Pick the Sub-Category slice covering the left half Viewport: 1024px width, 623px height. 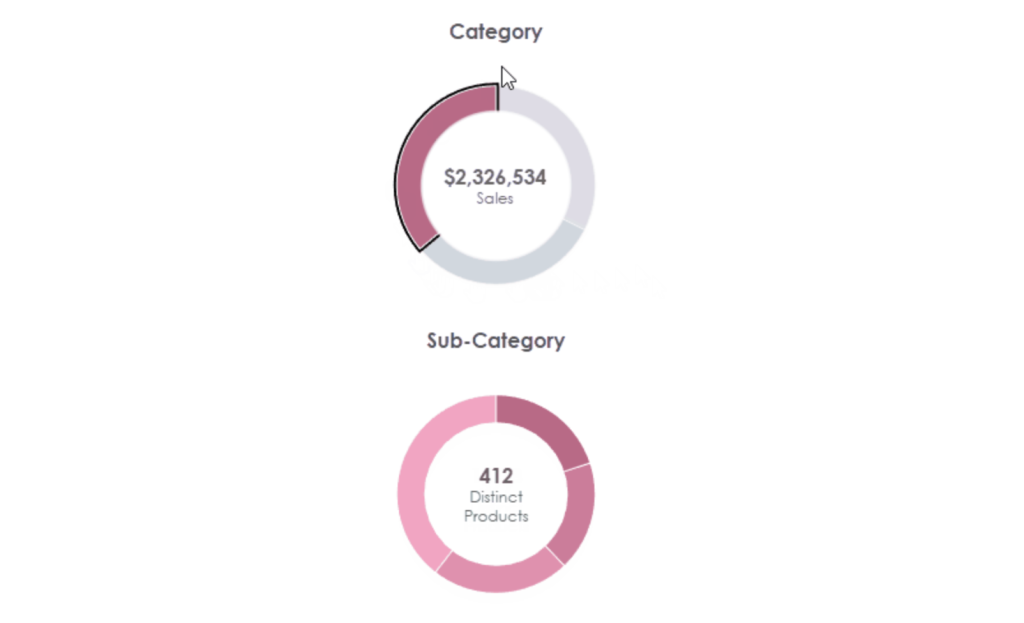pyautogui.click(x=414, y=480)
